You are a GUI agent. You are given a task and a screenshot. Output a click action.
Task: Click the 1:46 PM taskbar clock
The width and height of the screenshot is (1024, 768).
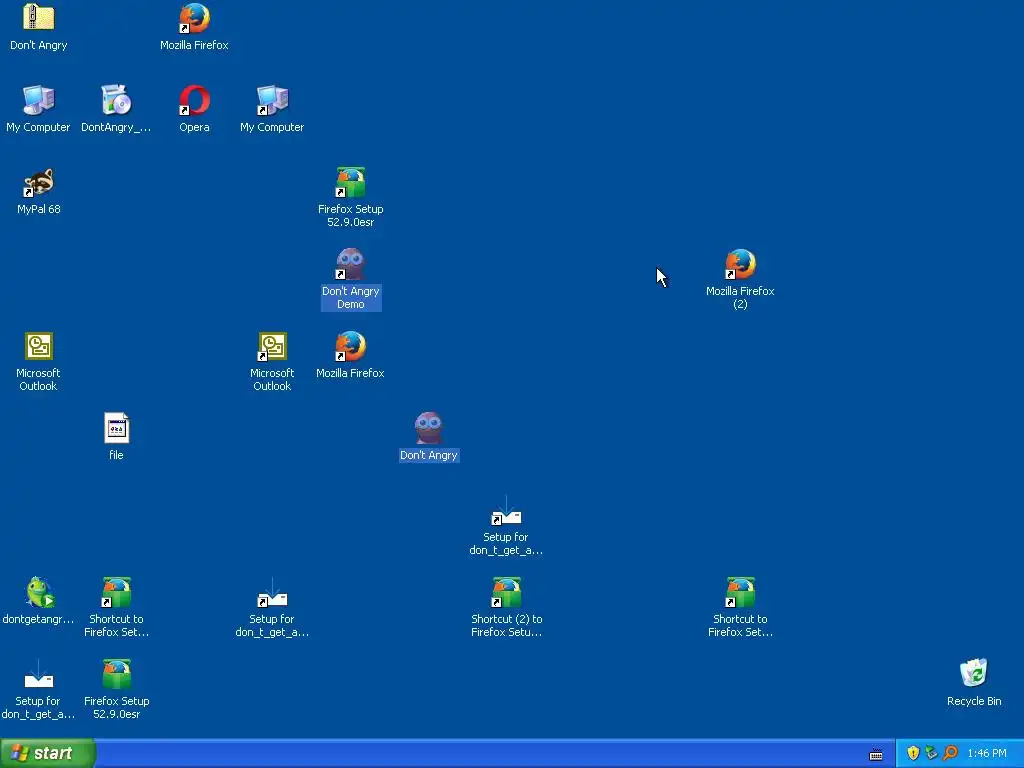click(987, 754)
